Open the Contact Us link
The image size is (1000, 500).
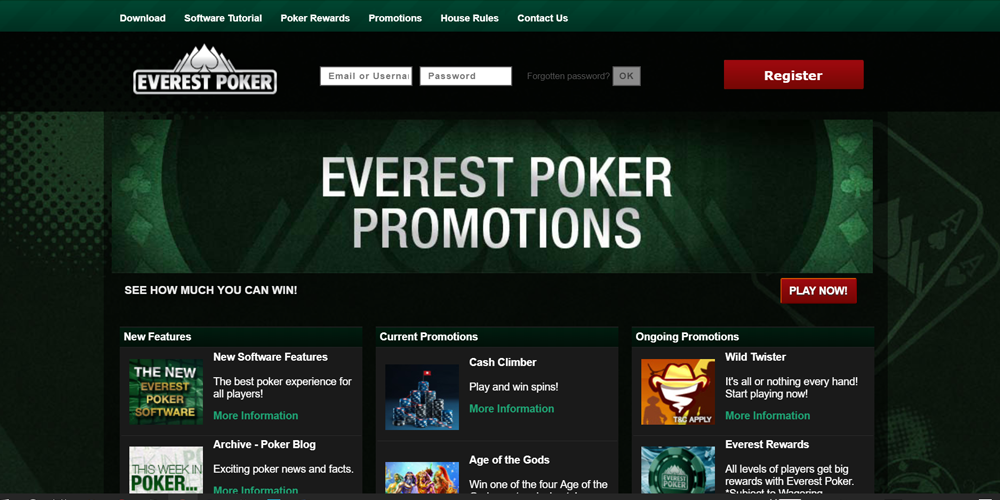pyautogui.click(x=542, y=18)
